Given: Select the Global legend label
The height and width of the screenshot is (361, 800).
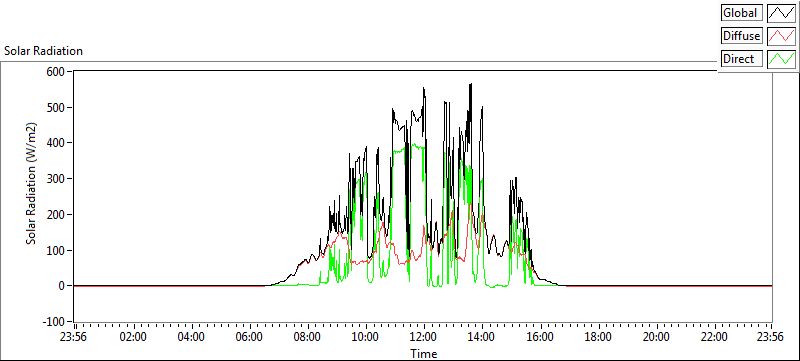Looking at the screenshot, I should tap(742, 13).
